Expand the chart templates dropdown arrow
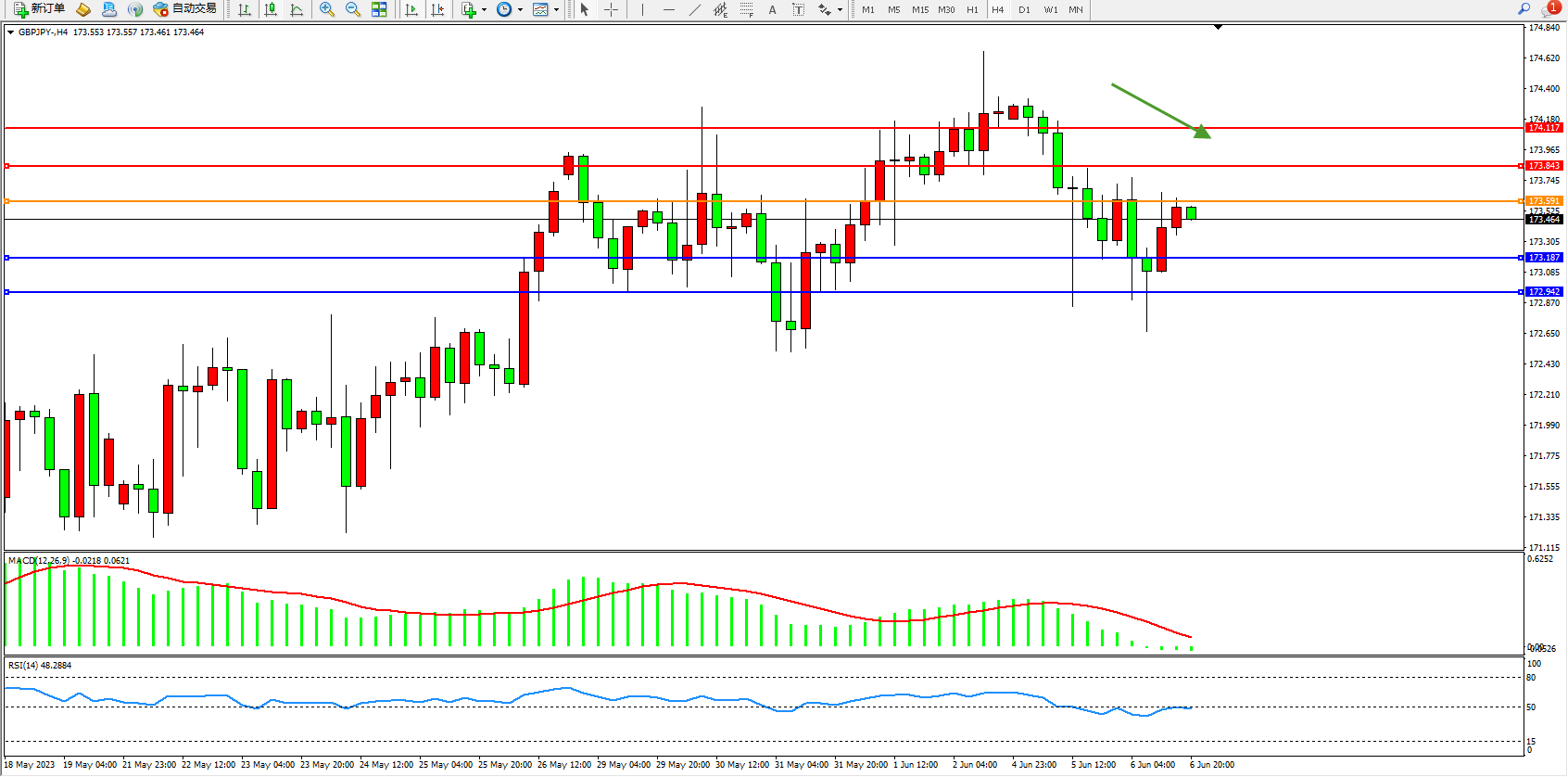Image resolution: width=1568 pixels, height=777 pixels. [556, 9]
